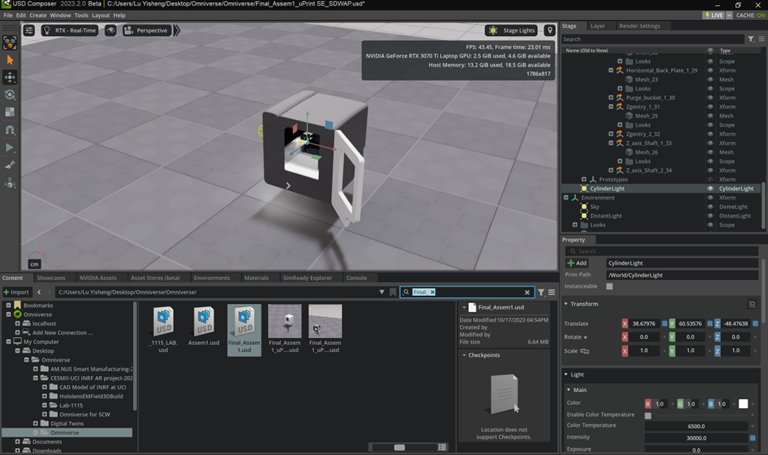Select the Paint brush tool

pos(10,165)
